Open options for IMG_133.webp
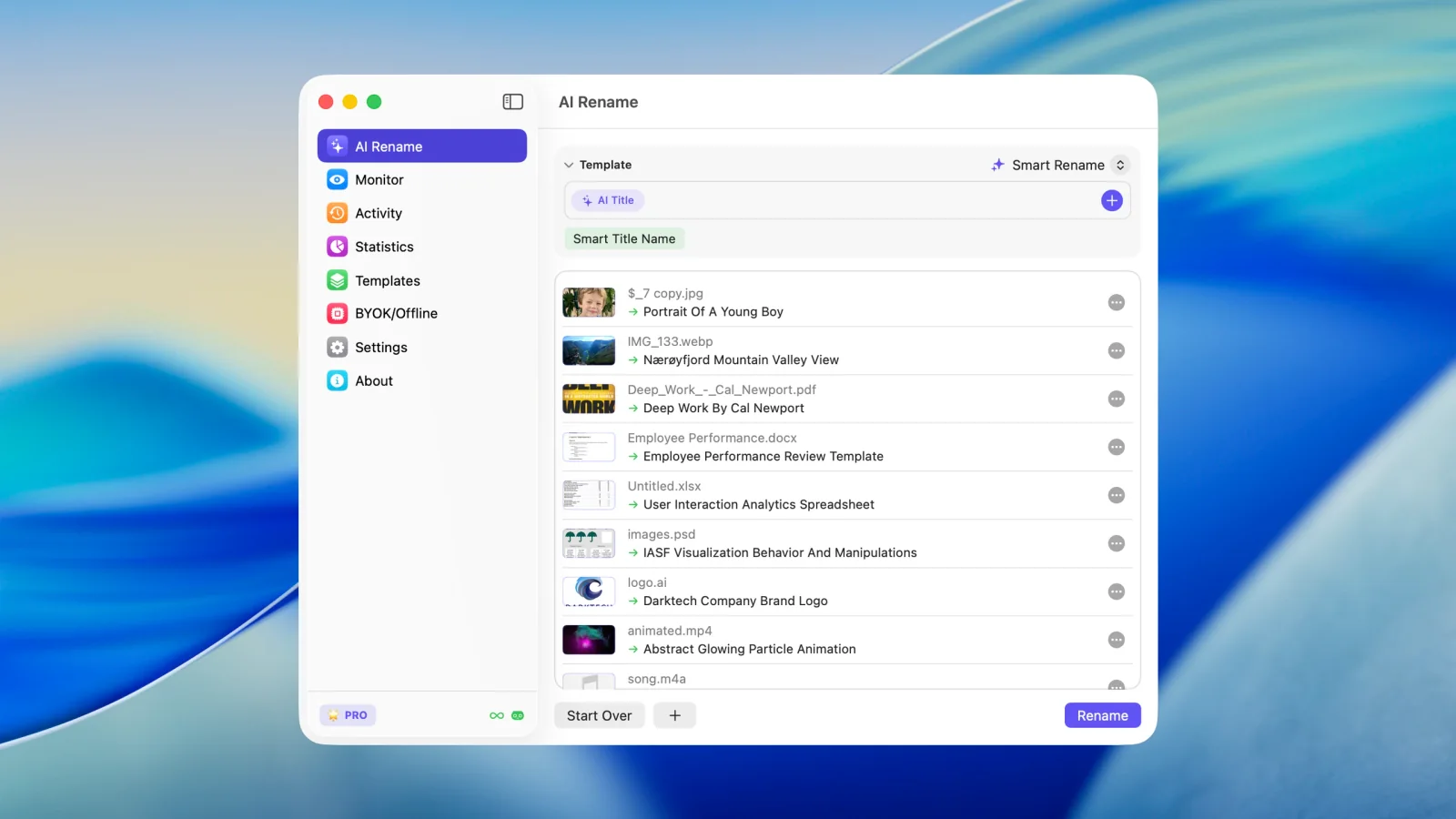 click(x=1117, y=350)
